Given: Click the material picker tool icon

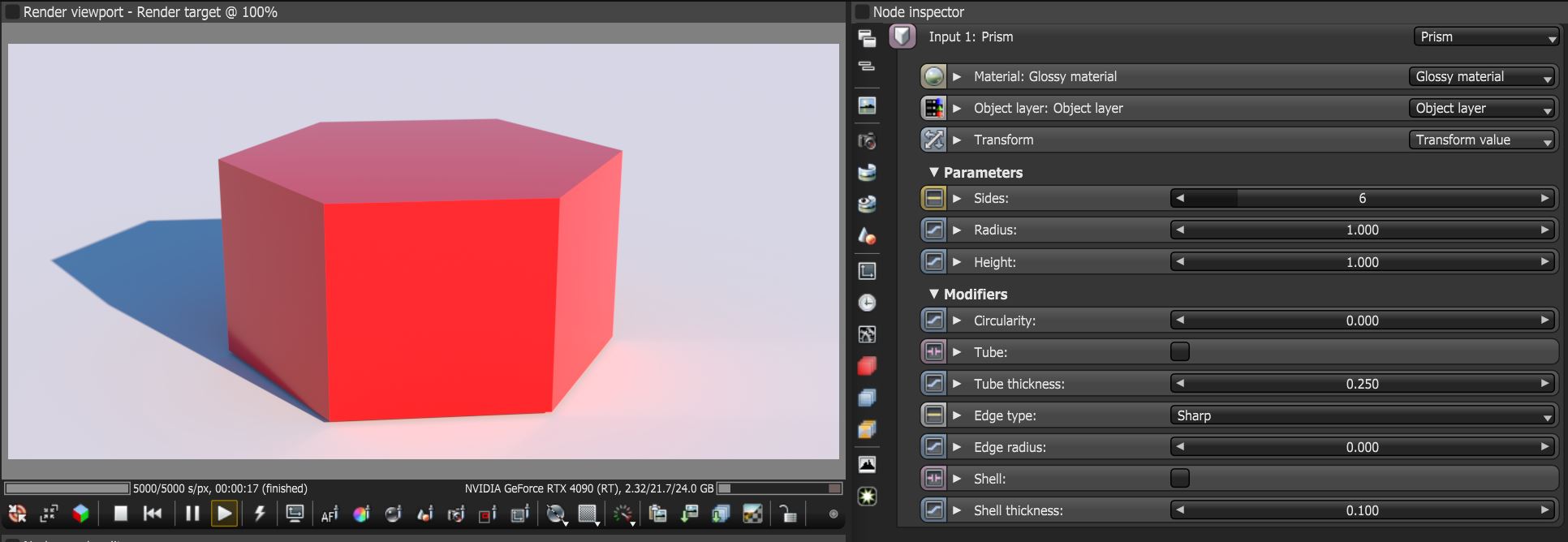Looking at the screenshot, I should 424,514.
